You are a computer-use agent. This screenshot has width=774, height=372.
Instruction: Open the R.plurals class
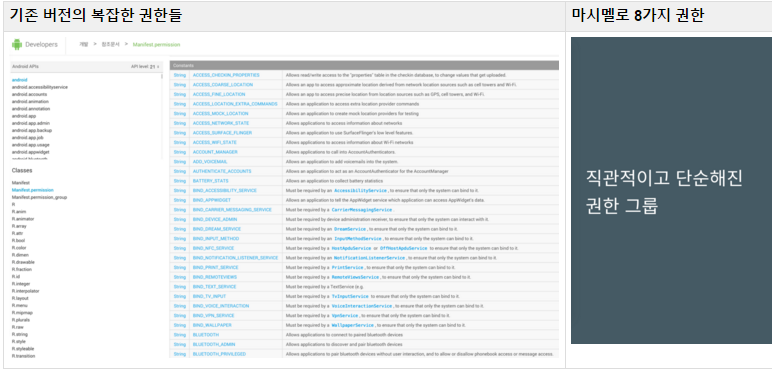tap(21, 320)
